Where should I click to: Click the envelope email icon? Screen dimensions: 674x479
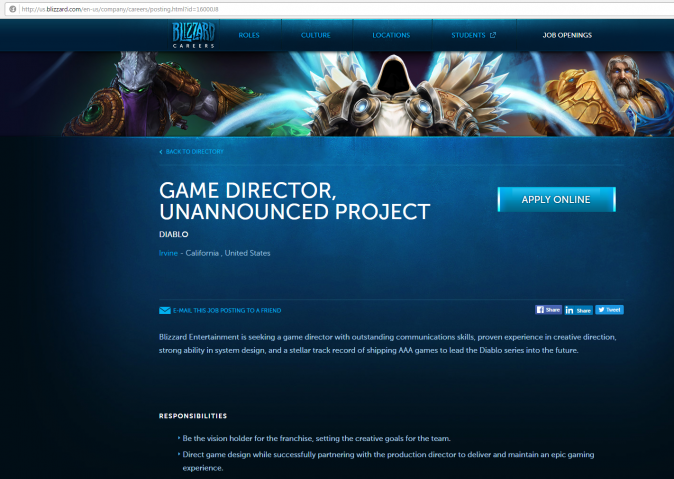165,310
